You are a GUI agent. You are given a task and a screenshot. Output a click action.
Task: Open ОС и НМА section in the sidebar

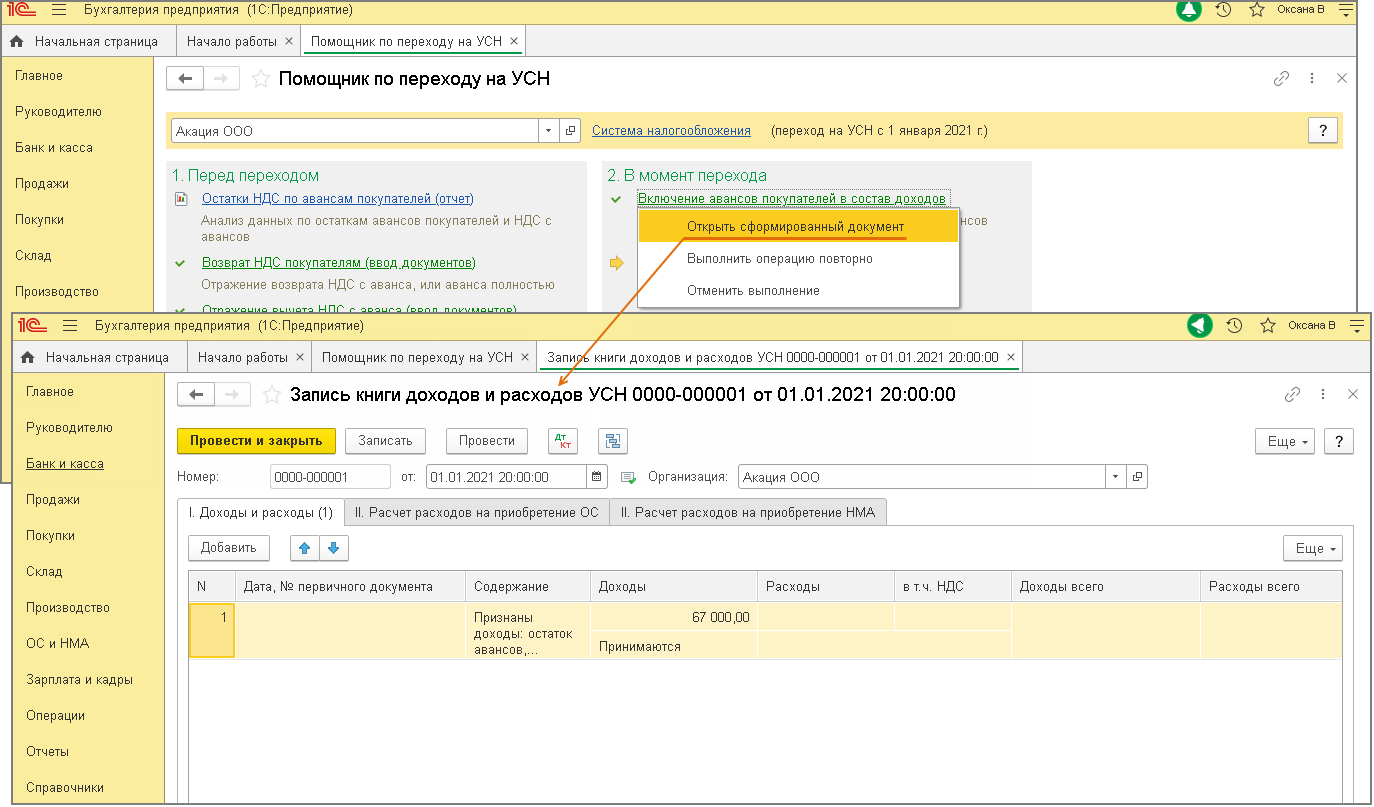tap(57, 644)
